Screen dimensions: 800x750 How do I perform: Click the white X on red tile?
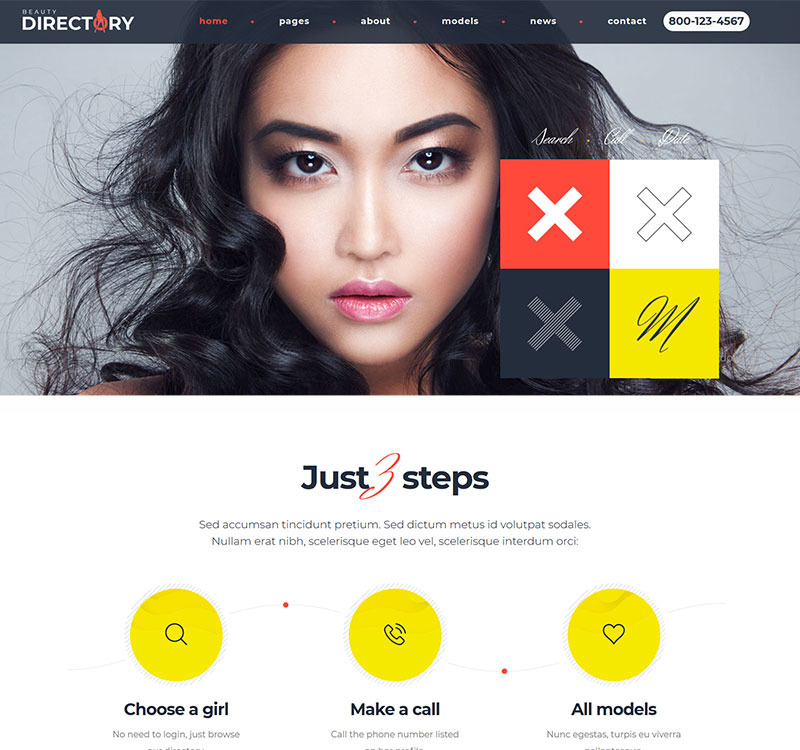(555, 214)
